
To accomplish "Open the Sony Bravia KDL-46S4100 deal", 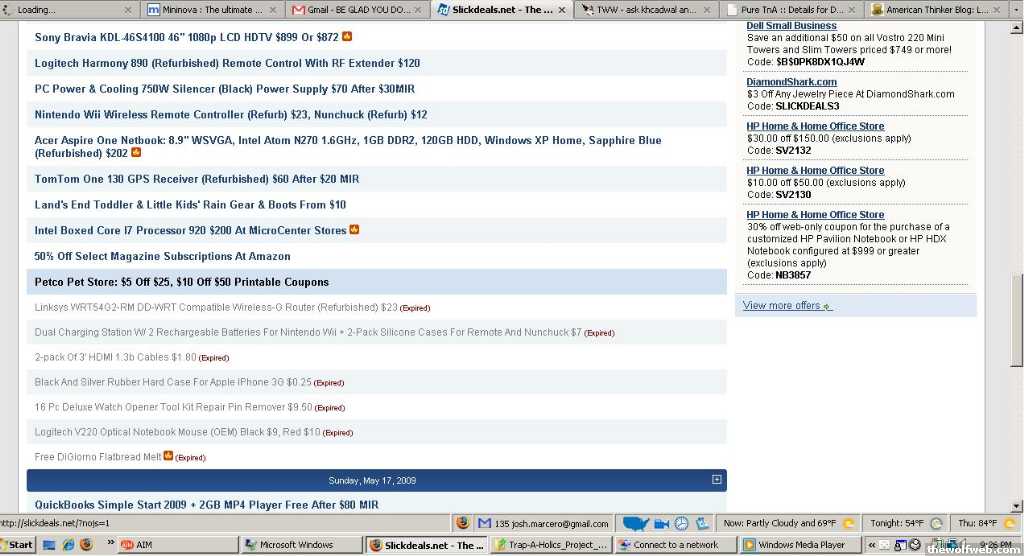I will point(186,37).
